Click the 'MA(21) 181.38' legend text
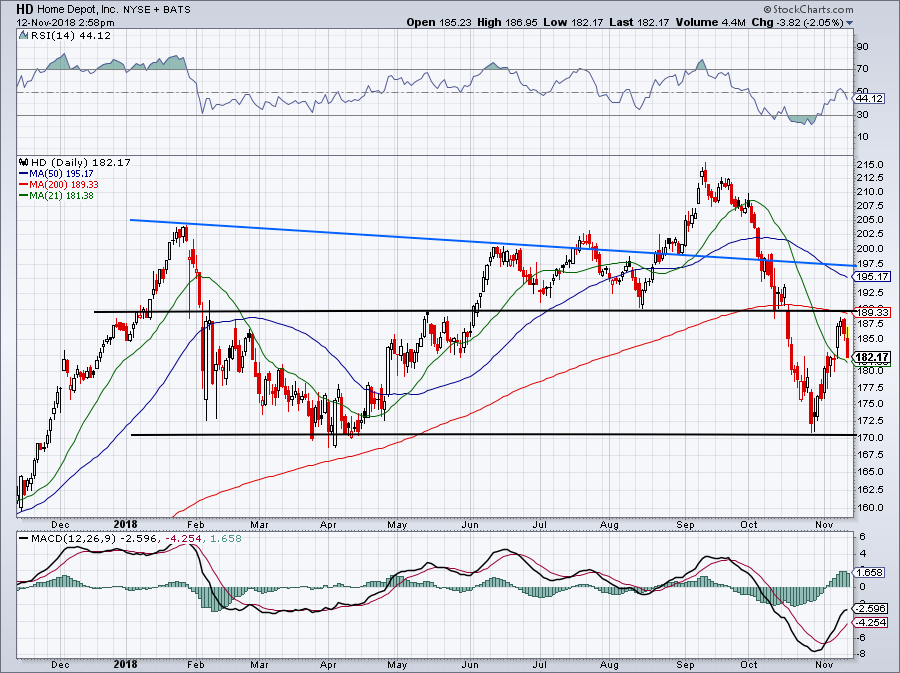Screen dimensions: 900x673 pyautogui.click(x=61, y=196)
